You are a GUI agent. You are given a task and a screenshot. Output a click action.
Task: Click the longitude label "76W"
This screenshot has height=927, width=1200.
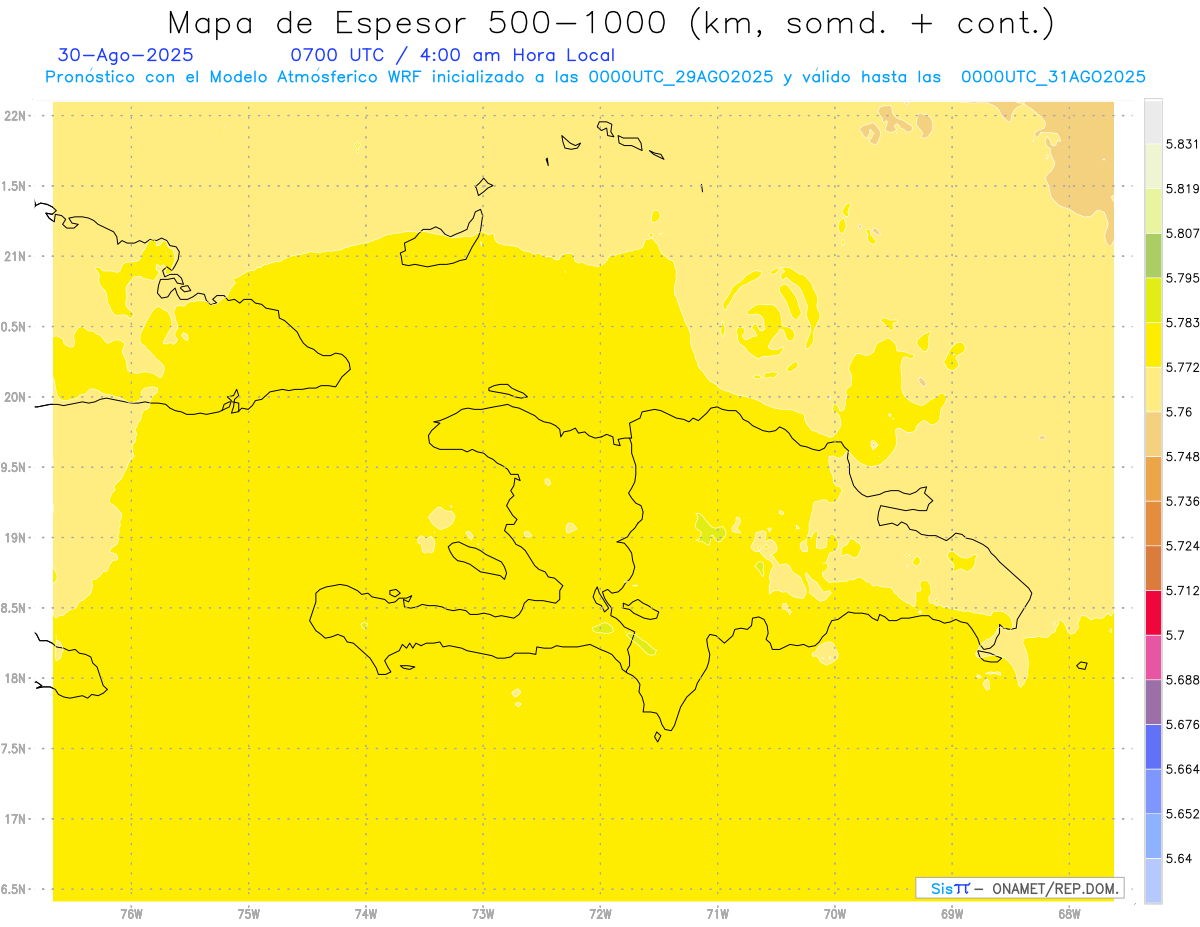click(x=131, y=914)
